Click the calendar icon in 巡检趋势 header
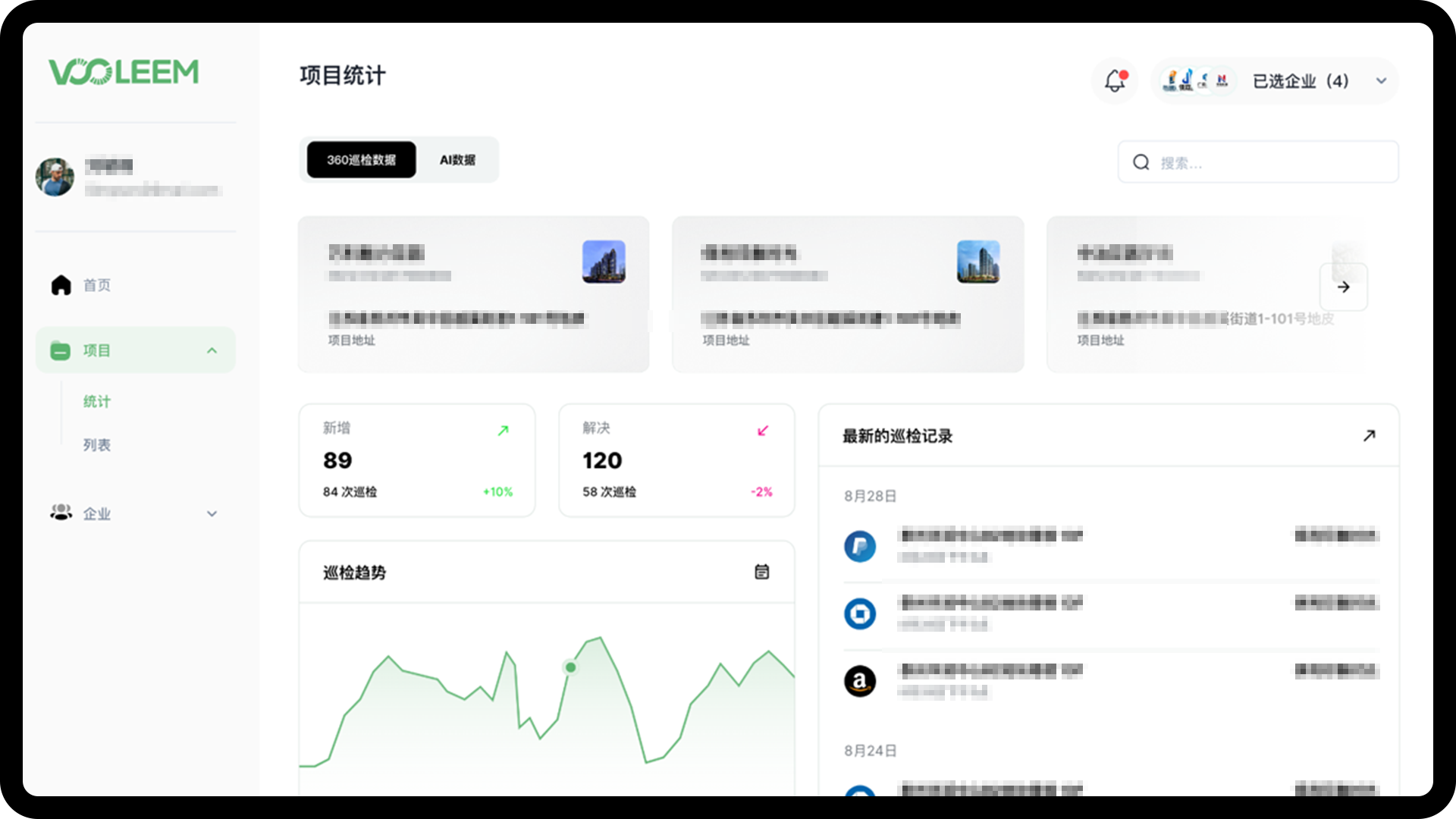The width and height of the screenshot is (1456, 819). click(761, 572)
